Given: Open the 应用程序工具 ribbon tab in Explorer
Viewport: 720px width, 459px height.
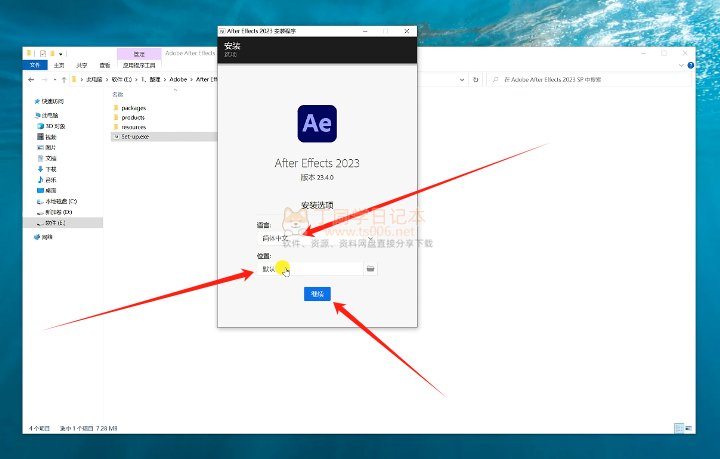Looking at the screenshot, I should pyautogui.click(x=139, y=65).
